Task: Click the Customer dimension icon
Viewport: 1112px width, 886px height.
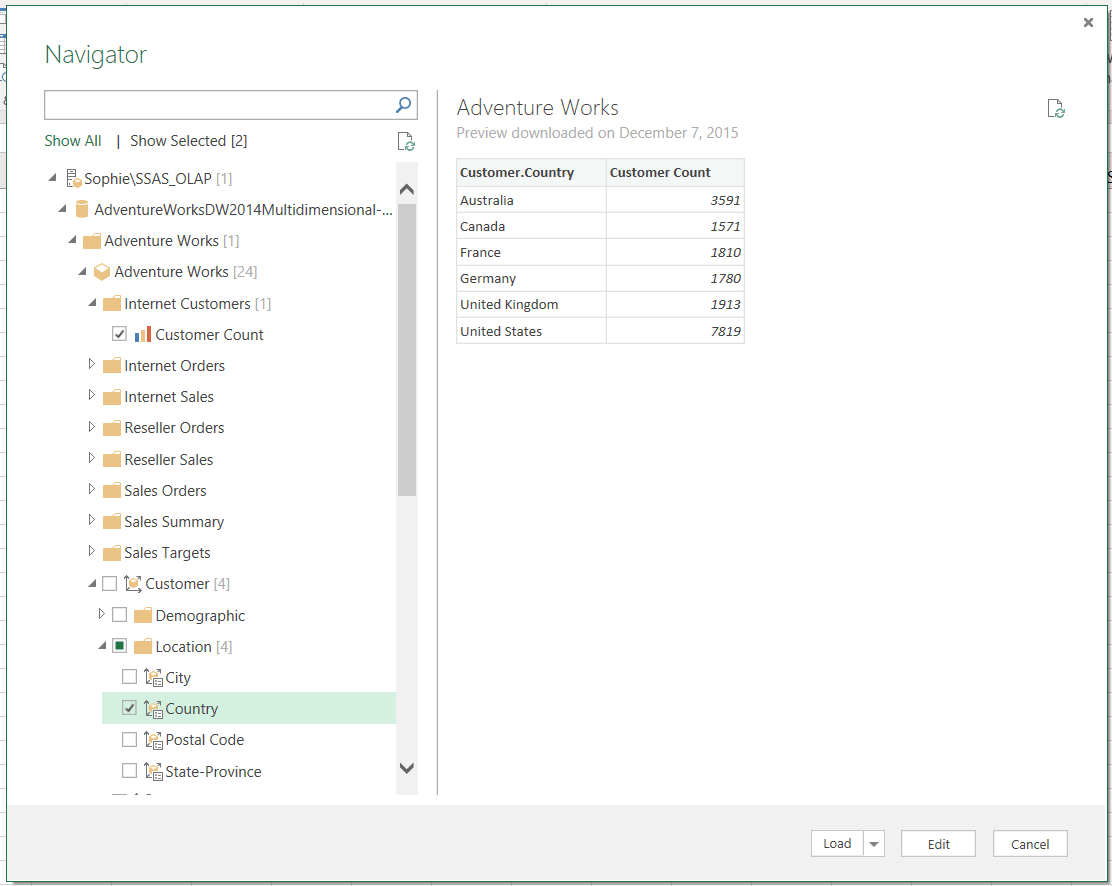Action: tap(132, 584)
